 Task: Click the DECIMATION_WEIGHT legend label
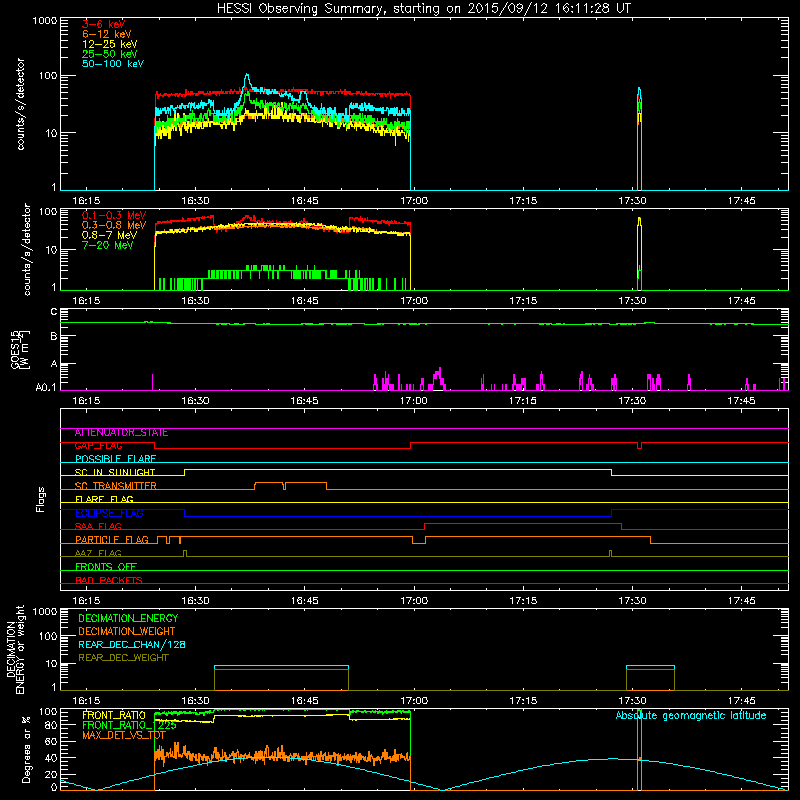coord(127,631)
